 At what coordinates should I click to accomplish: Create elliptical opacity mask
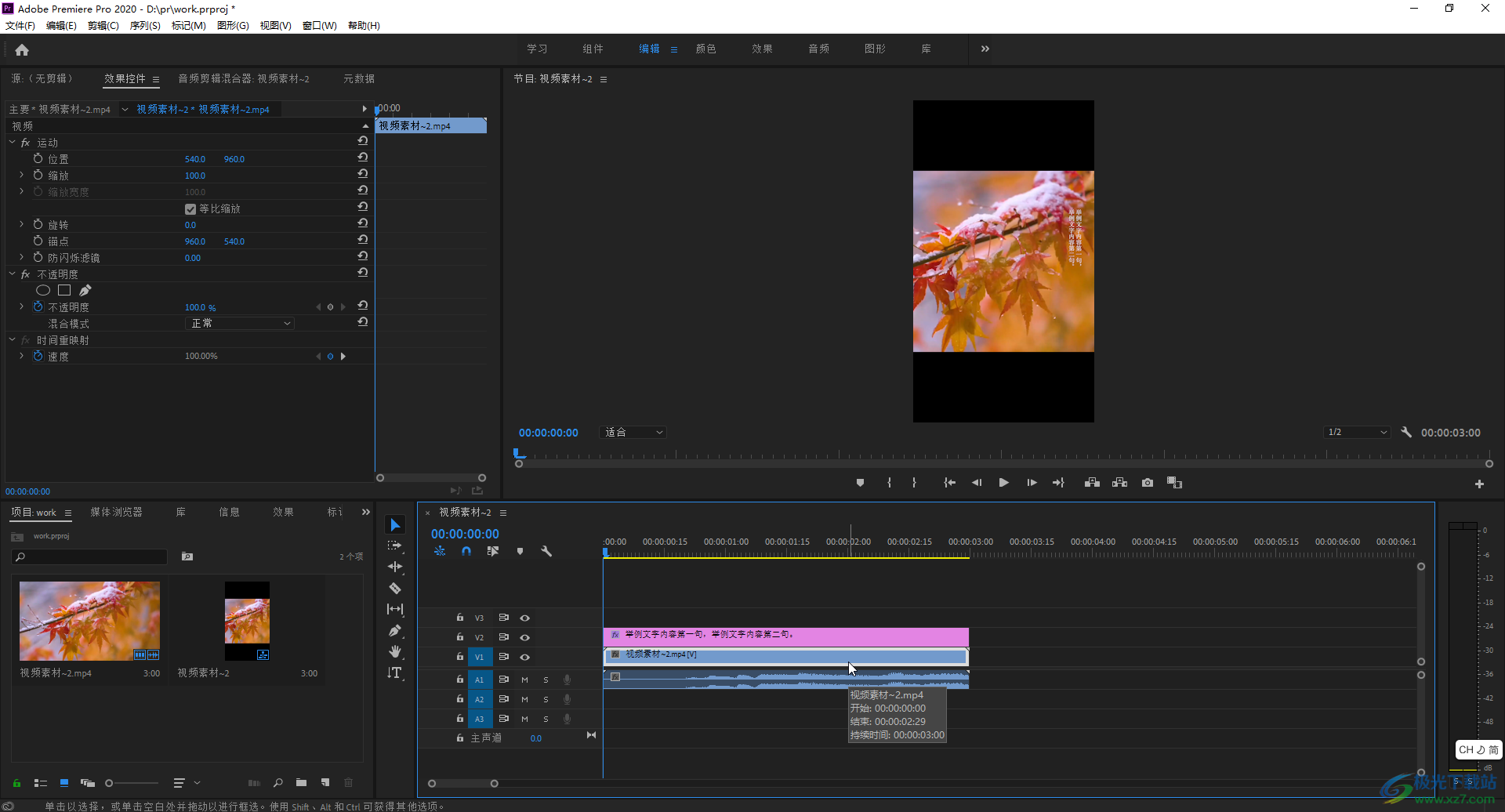coord(43,291)
